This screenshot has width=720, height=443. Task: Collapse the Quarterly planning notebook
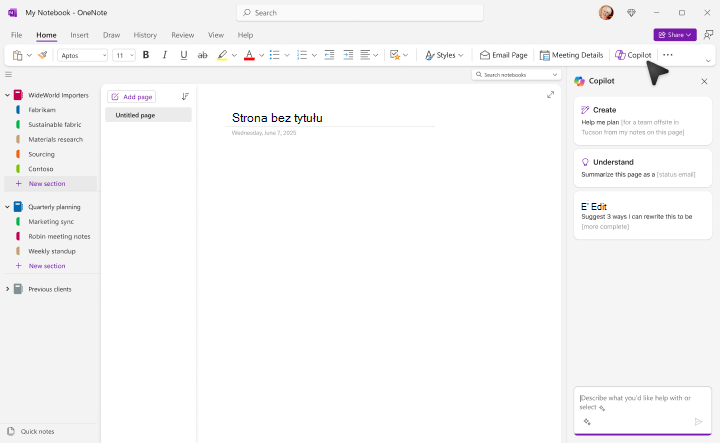pos(7,207)
